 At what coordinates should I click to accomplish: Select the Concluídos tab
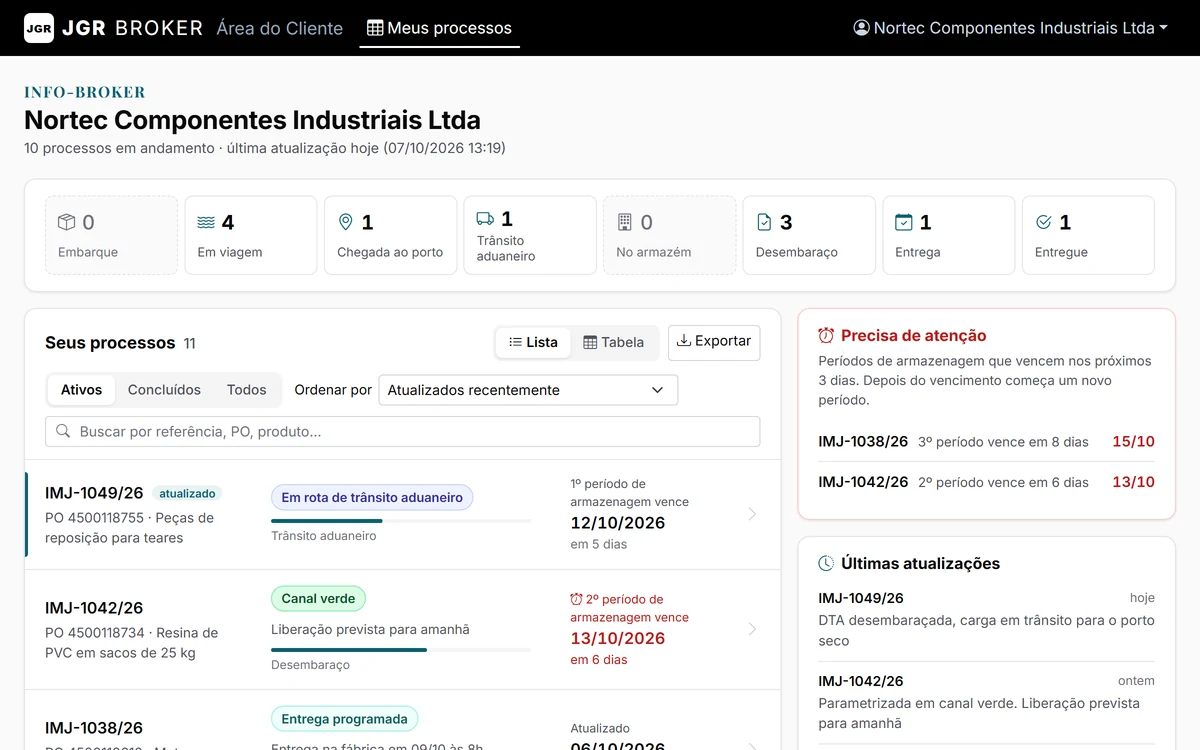coord(164,390)
